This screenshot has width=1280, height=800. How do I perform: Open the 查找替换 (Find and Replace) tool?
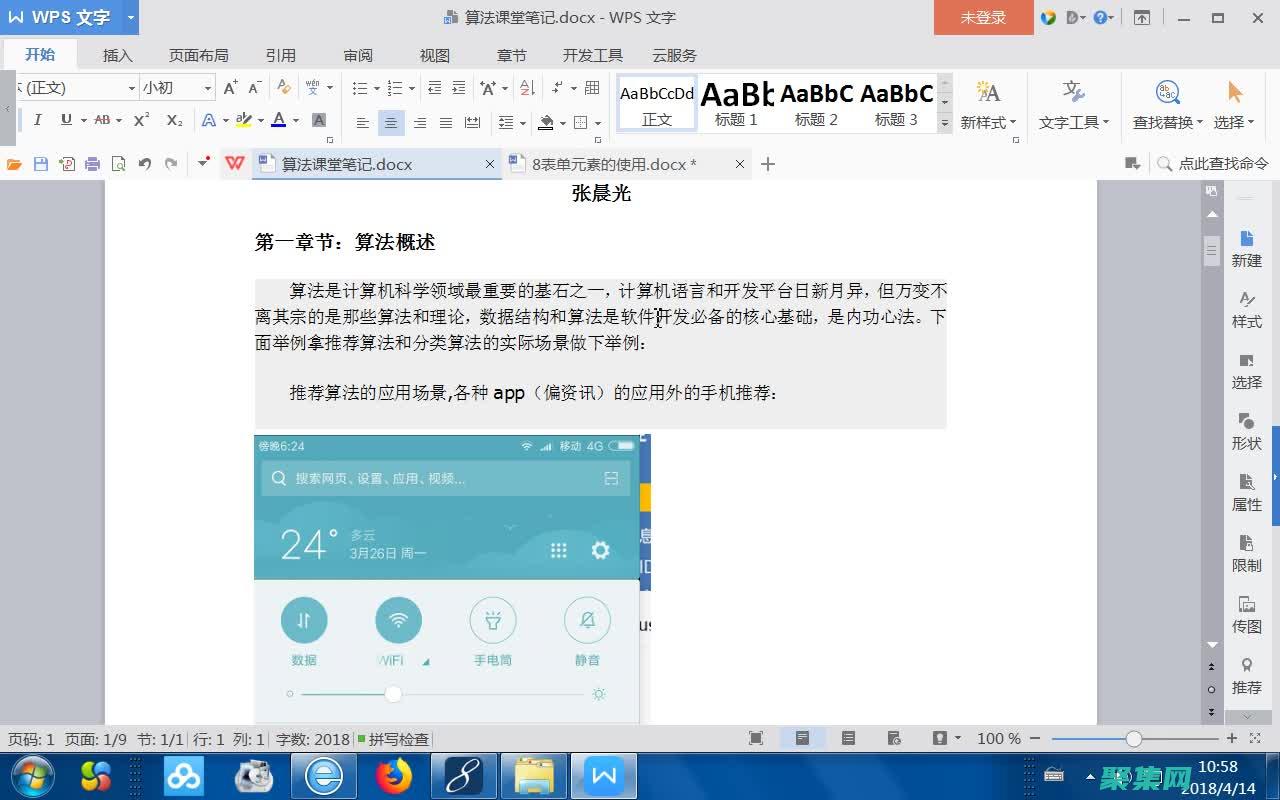[x=1167, y=103]
